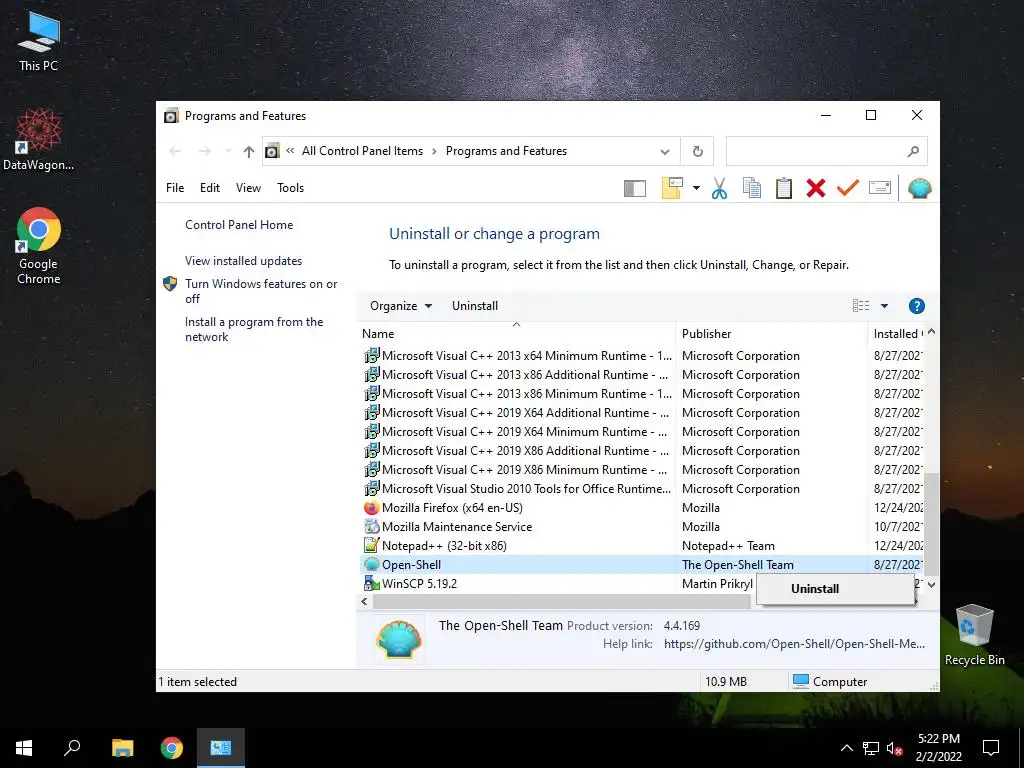Click Turn Windows features on or off

click(261, 291)
